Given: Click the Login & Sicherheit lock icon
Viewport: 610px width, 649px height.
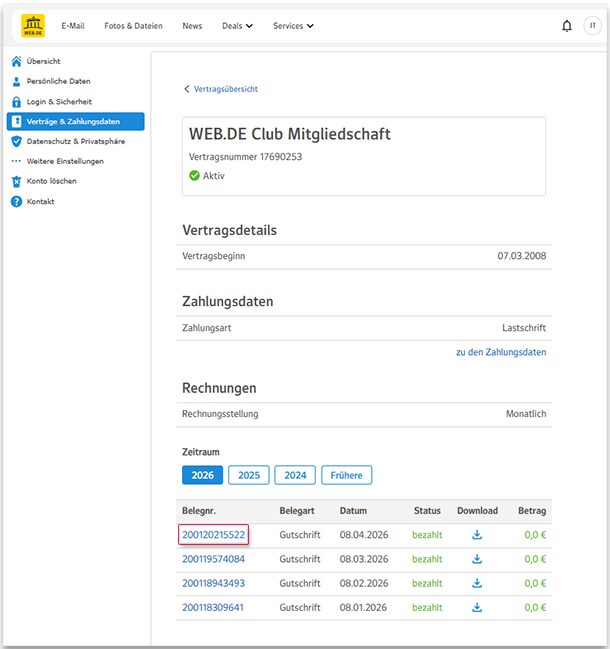Looking at the screenshot, I should tap(16, 102).
